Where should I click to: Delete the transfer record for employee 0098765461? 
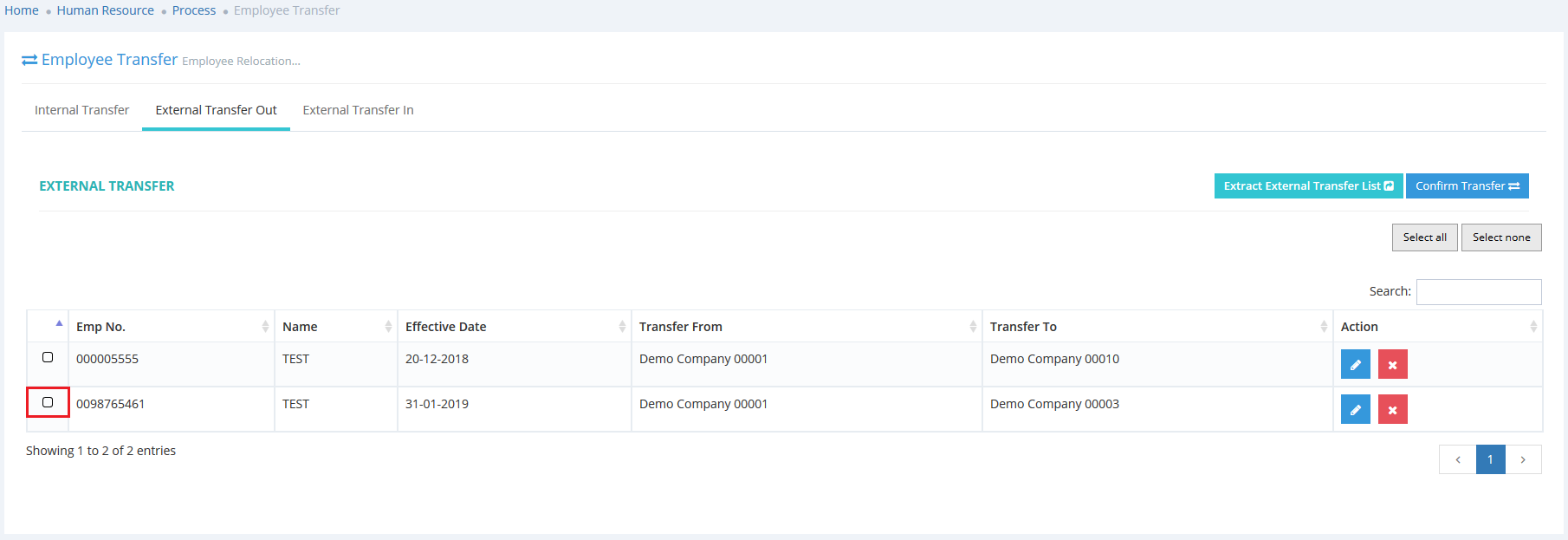point(1392,409)
